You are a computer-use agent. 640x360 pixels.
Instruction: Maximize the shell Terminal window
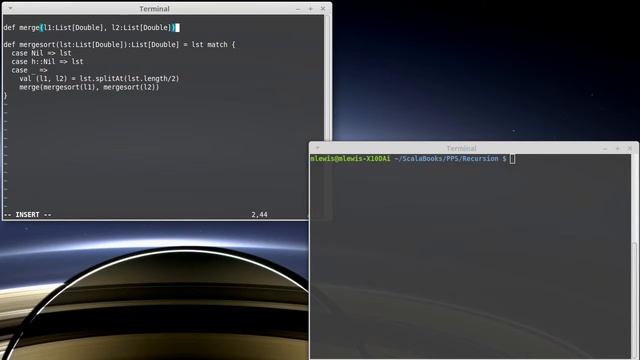click(617, 148)
